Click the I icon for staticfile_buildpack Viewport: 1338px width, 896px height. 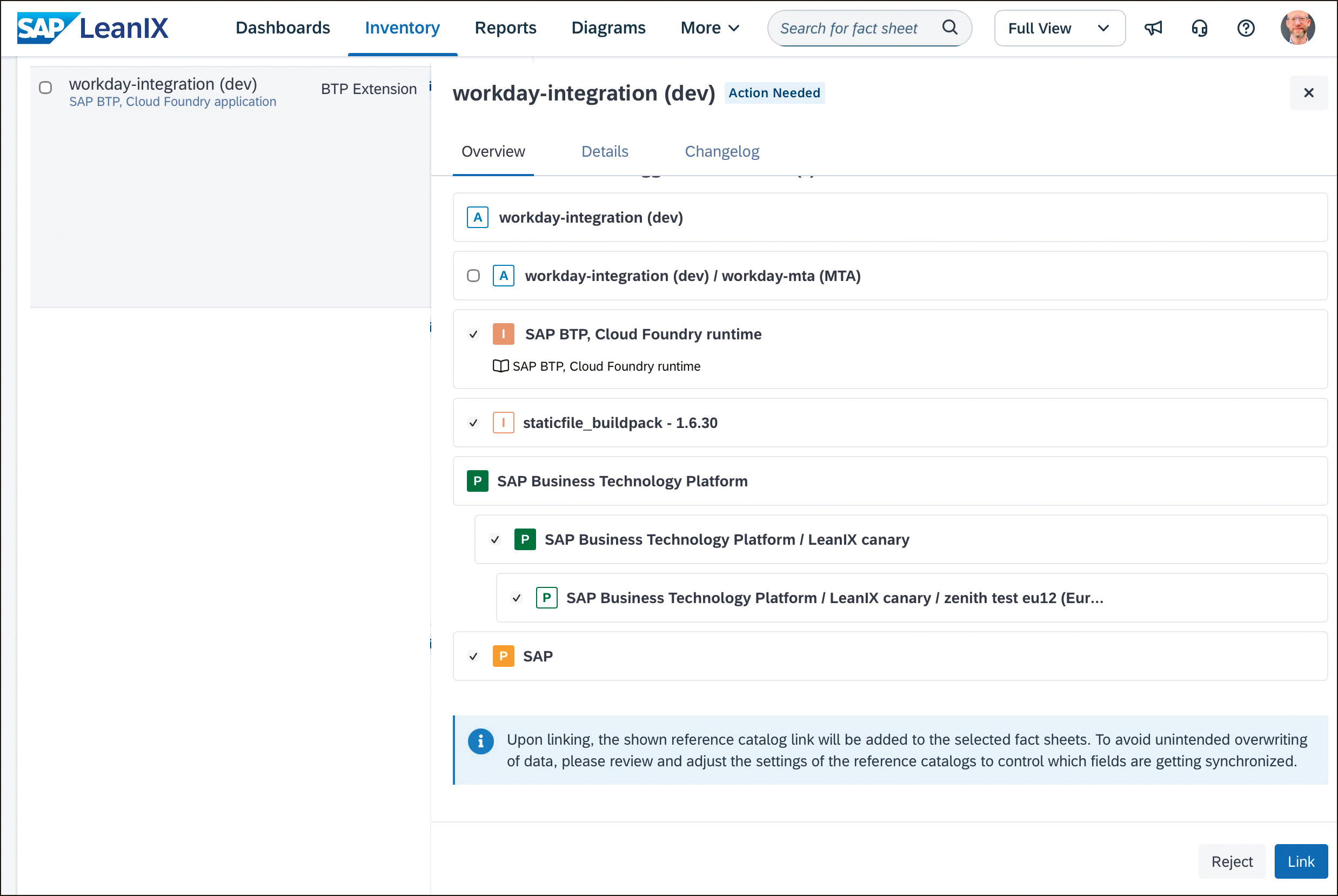pos(503,422)
